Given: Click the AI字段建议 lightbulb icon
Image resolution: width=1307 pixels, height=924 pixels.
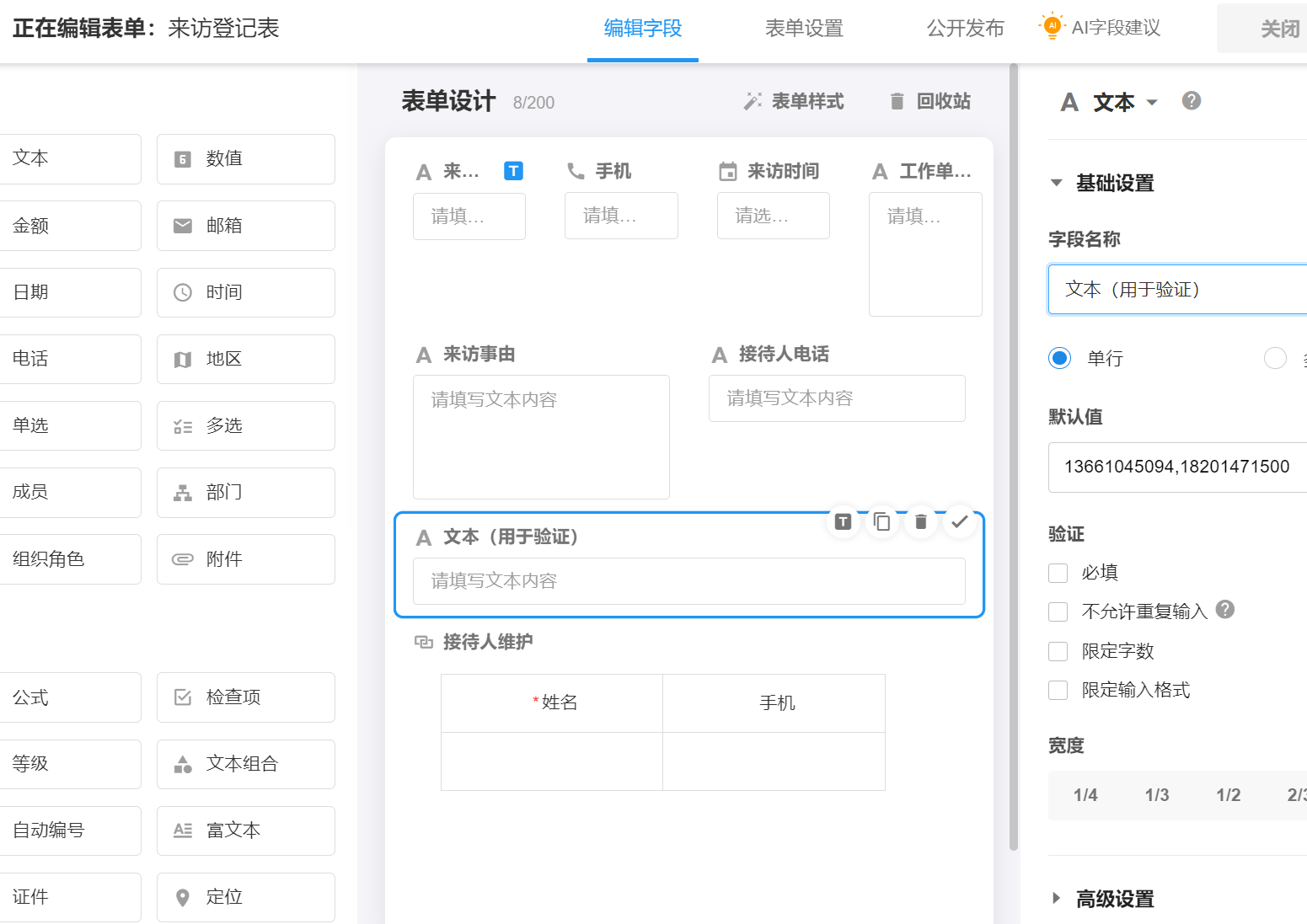Looking at the screenshot, I should (1052, 26).
